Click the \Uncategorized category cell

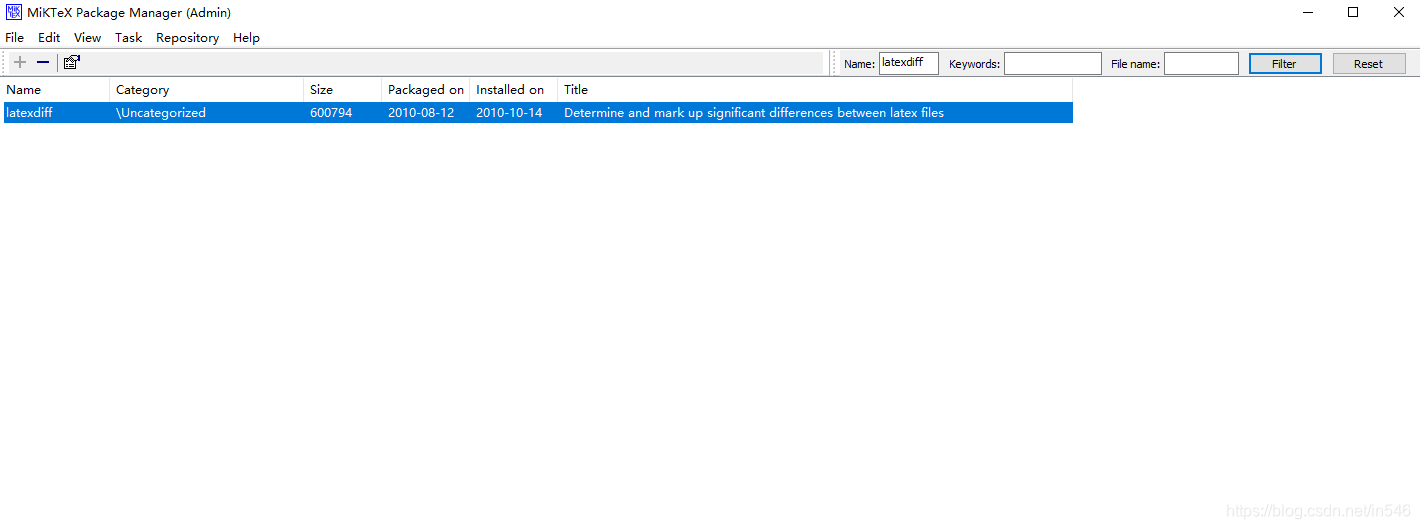coord(161,113)
